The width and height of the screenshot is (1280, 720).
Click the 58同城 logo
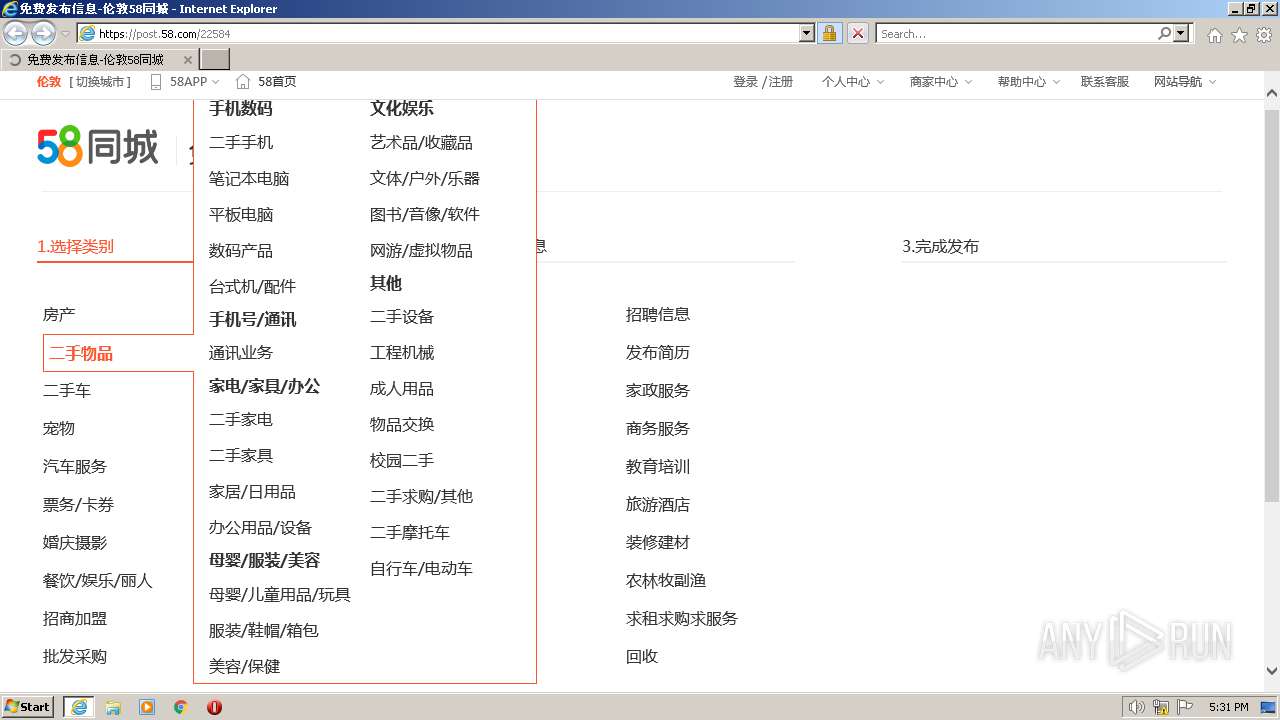coord(98,147)
